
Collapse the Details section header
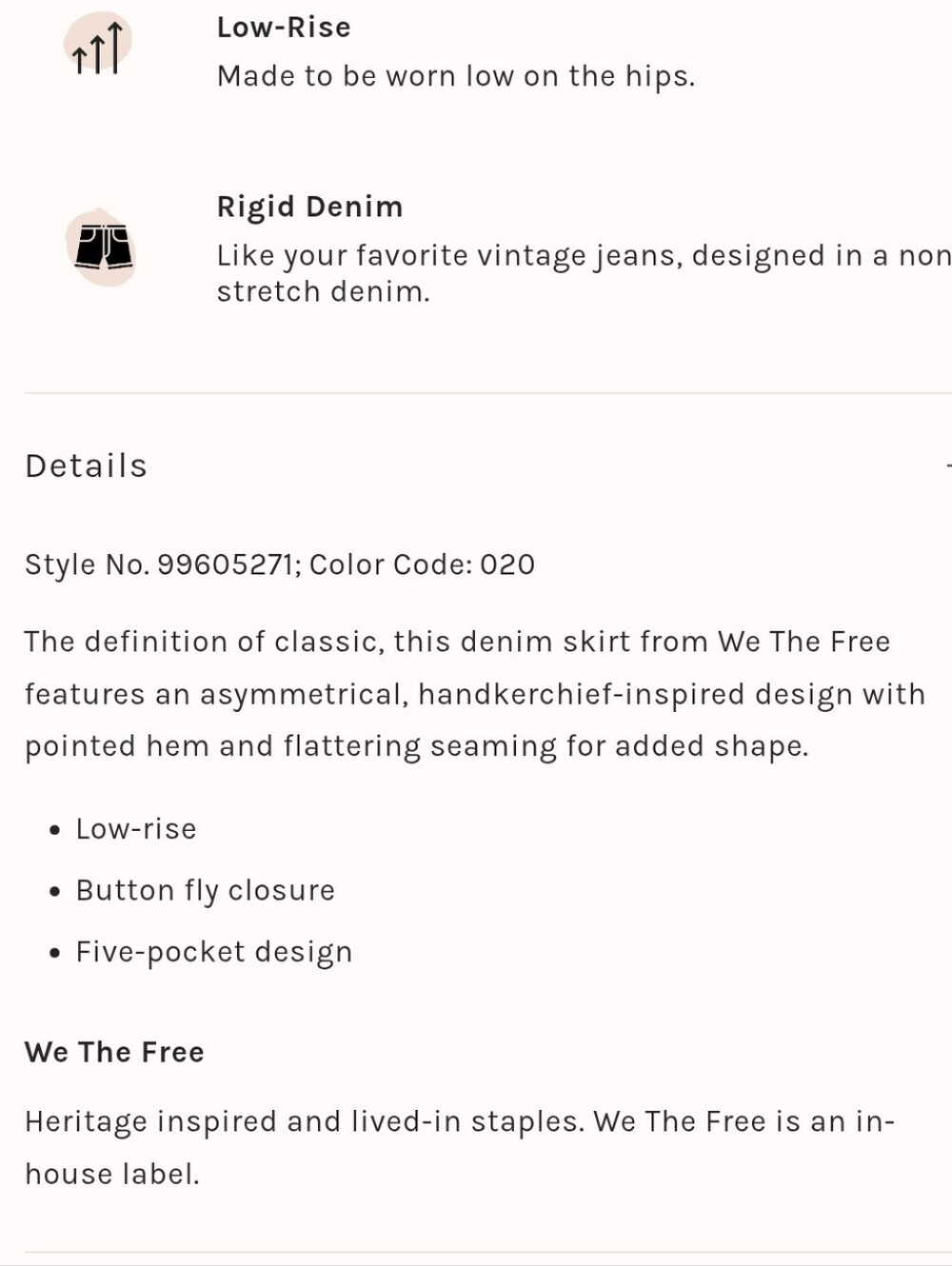point(487,465)
